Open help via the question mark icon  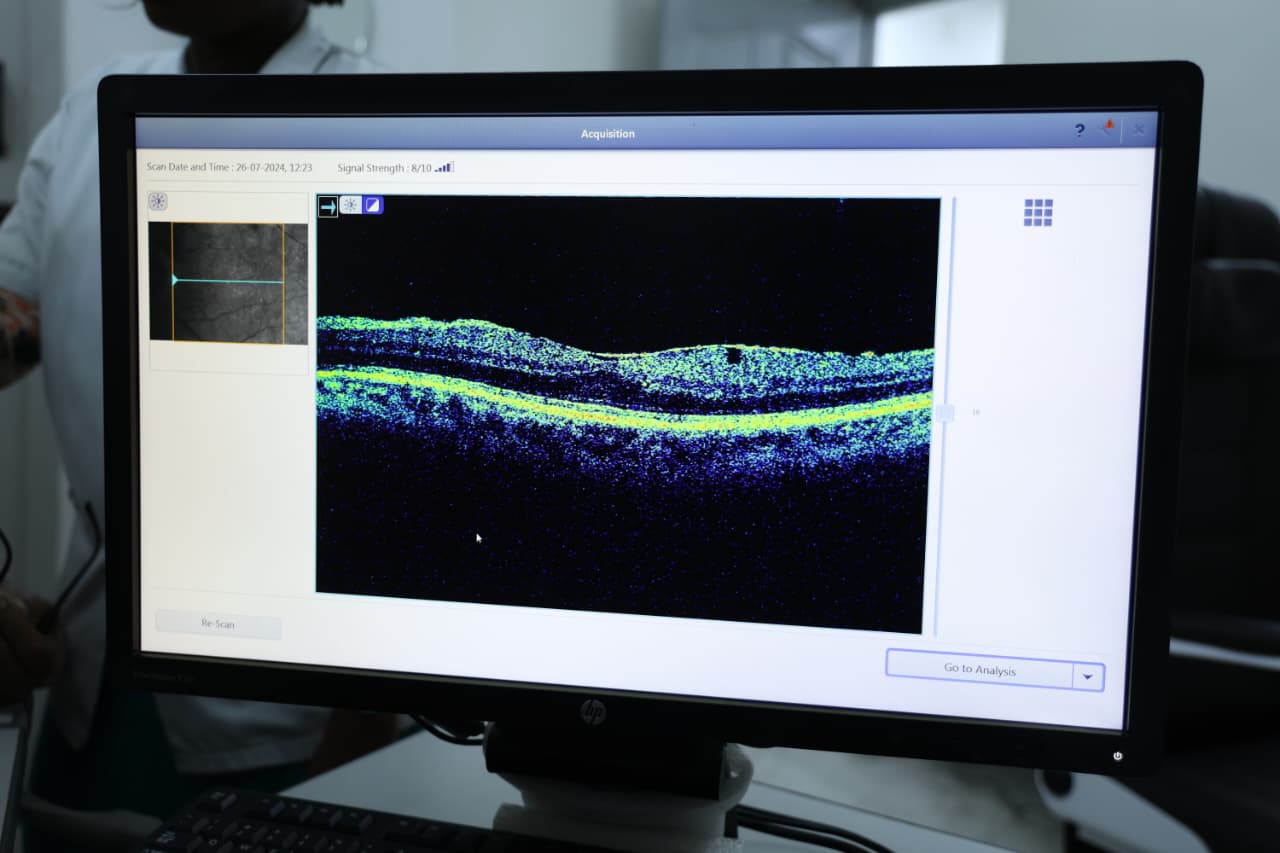pyautogui.click(x=1079, y=130)
